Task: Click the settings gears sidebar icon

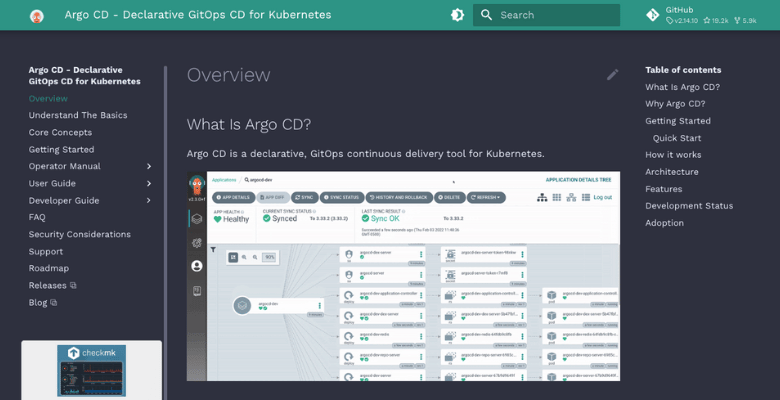Action: tap(196, 242)
